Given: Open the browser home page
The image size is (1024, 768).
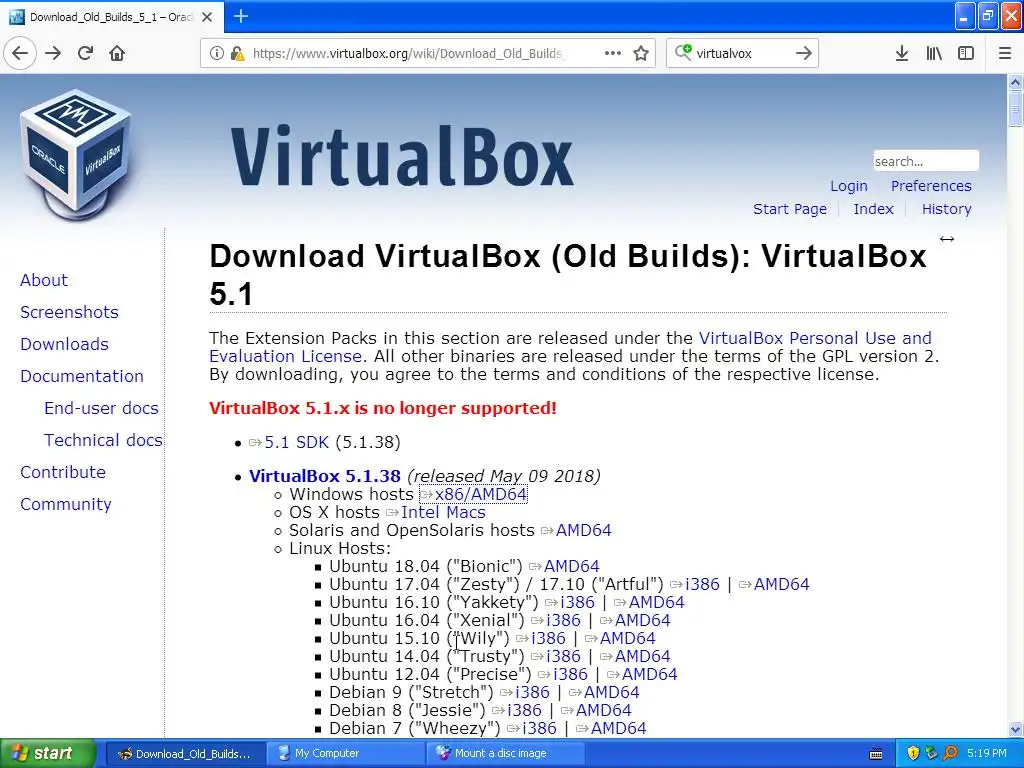Looking at the screenshot, I should click(x=117, y=53).
